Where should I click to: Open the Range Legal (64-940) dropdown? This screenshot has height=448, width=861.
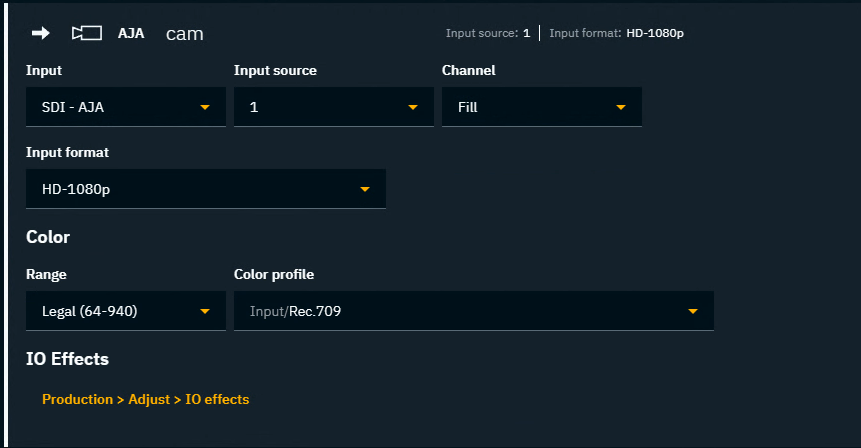115,311
